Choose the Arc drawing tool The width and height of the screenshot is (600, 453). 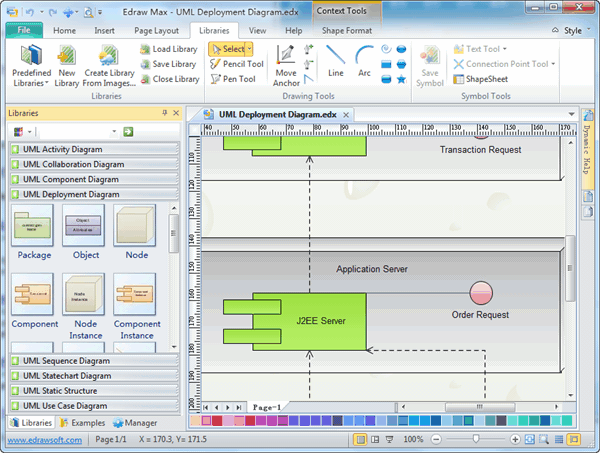364,60
